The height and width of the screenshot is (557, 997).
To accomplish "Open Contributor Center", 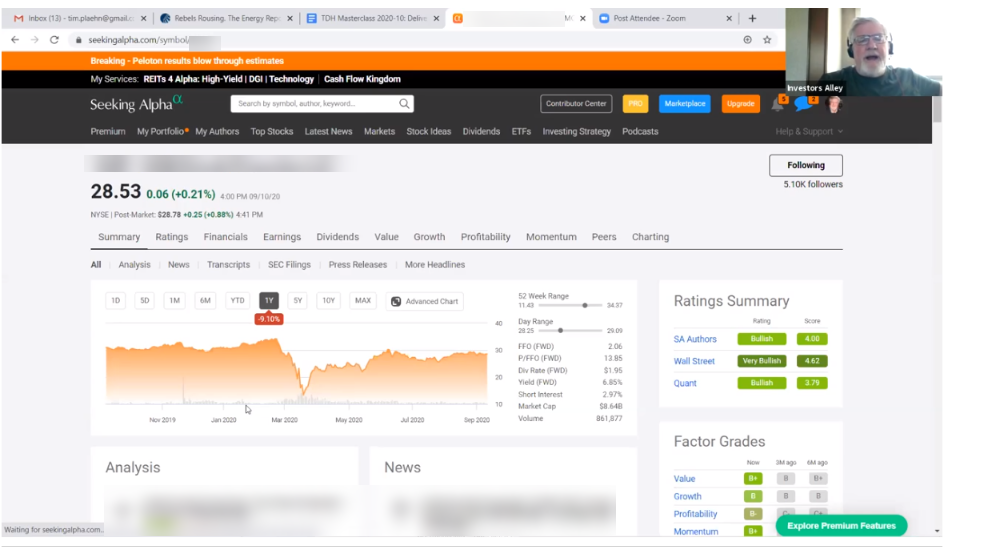I will coord(576,104).
